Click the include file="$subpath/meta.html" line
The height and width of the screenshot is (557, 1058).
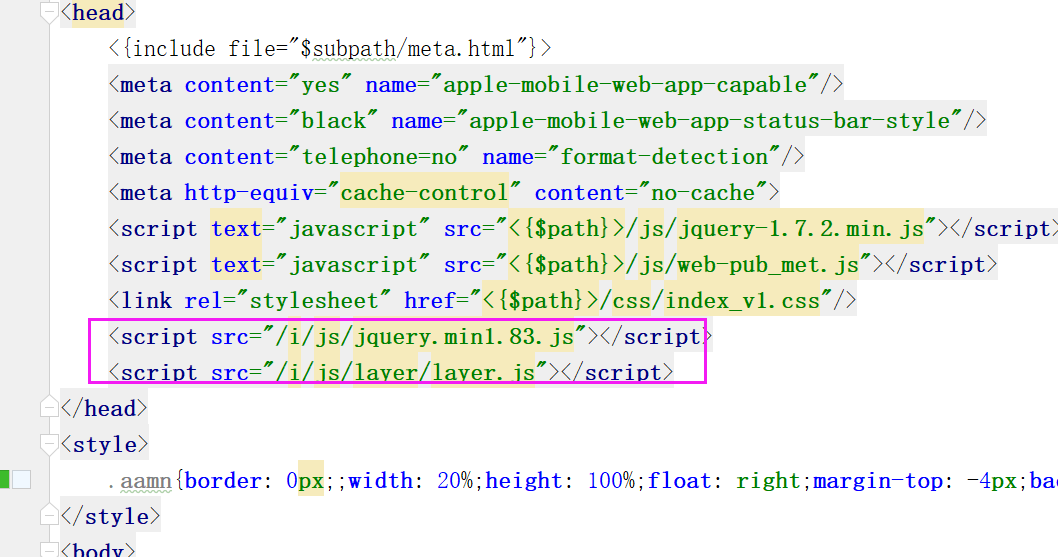click(330, 49)
